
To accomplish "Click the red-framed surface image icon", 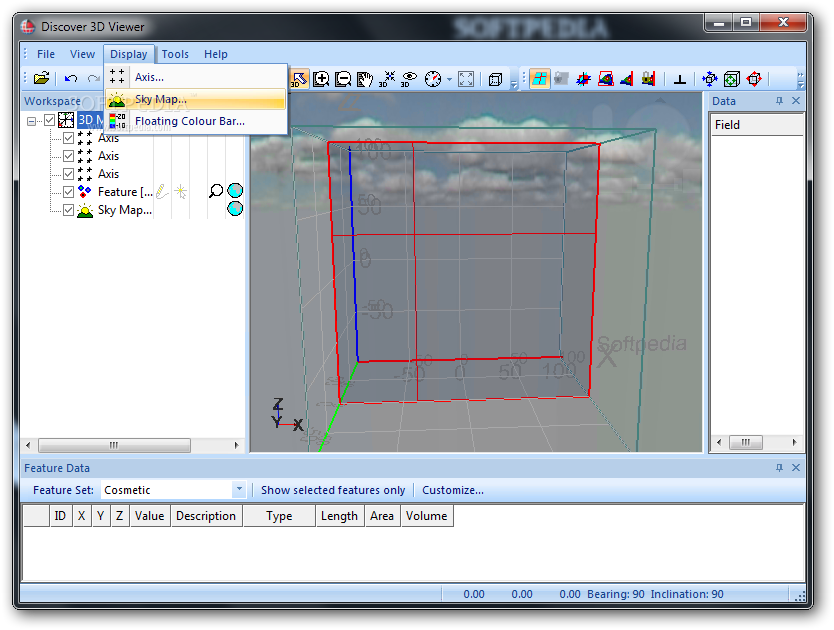I will [x=605, y=79].
